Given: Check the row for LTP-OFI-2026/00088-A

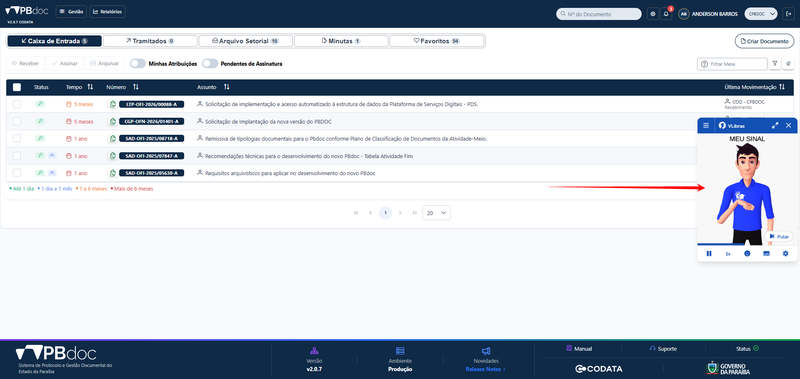Looking at the screenshot, I should [17, 104].
